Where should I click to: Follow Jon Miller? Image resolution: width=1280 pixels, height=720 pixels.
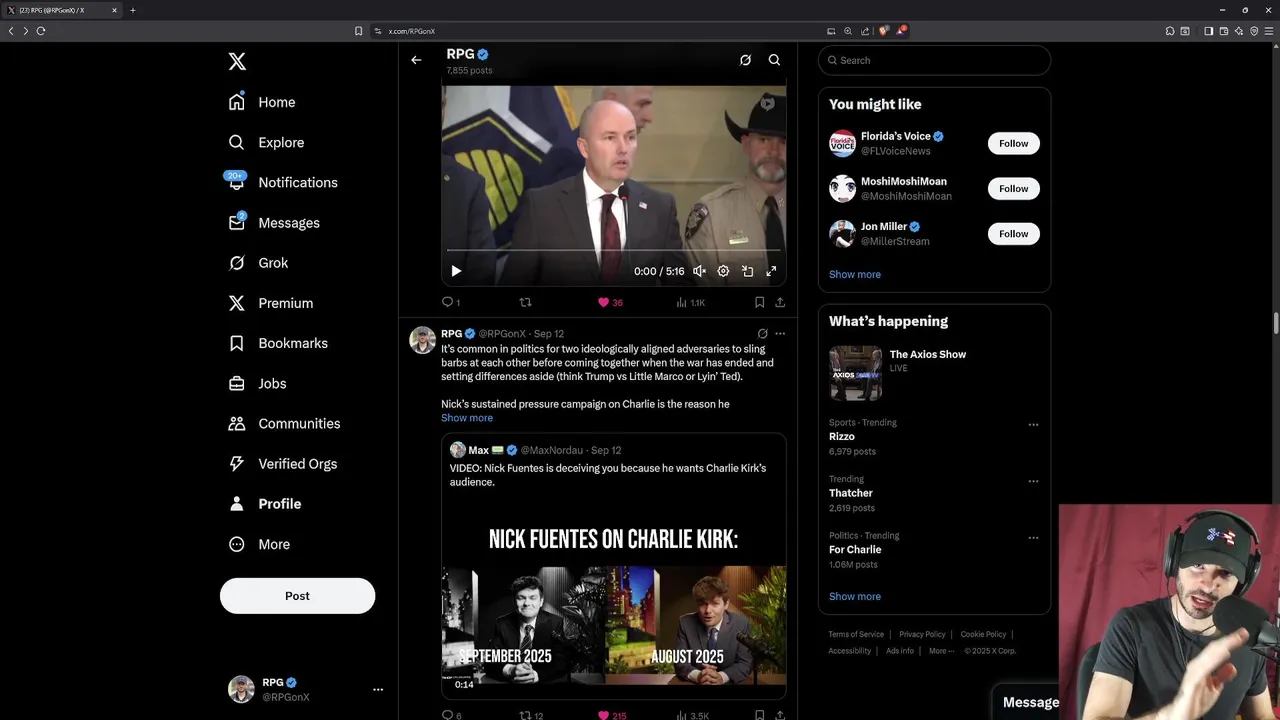pos(1013,233)
